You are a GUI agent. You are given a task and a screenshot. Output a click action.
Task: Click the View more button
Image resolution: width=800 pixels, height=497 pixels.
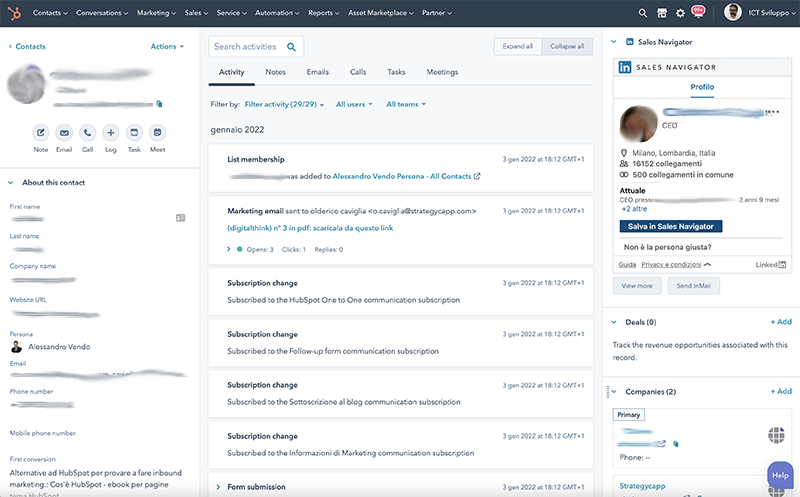(x=637, y=286)
